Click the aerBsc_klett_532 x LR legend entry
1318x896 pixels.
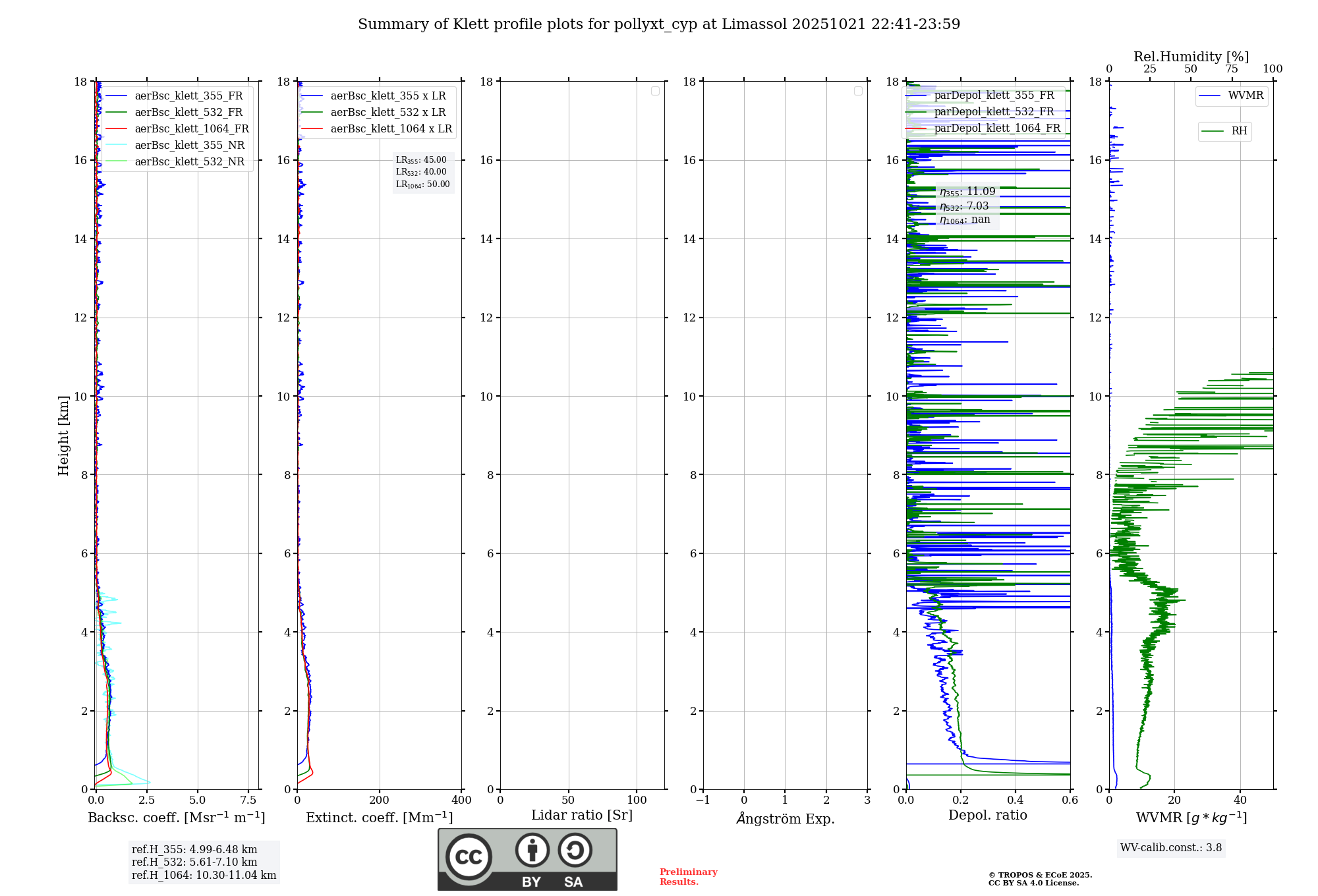(x=387, y=113)
